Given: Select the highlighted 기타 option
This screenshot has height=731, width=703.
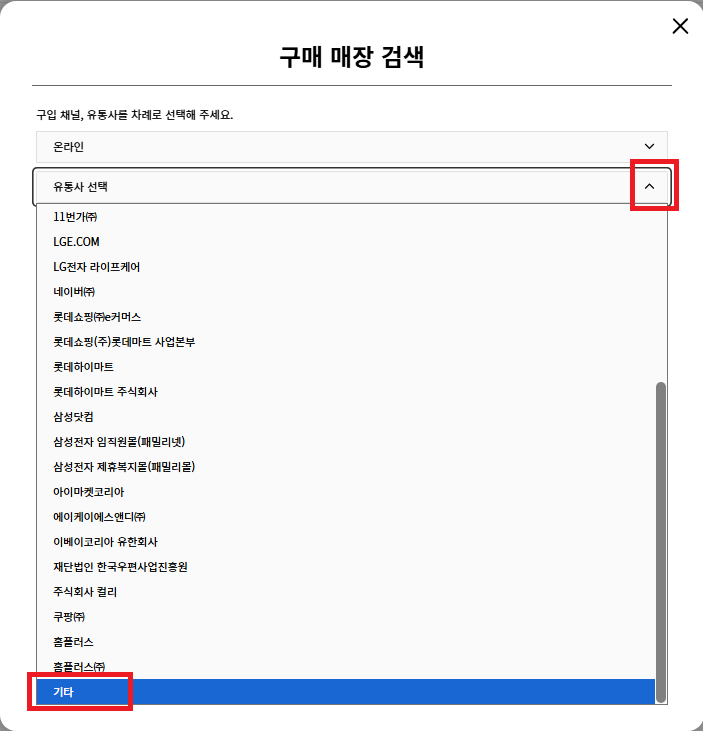Looking at the screenshot, I should pyautogui.click(x=346, y=692).
